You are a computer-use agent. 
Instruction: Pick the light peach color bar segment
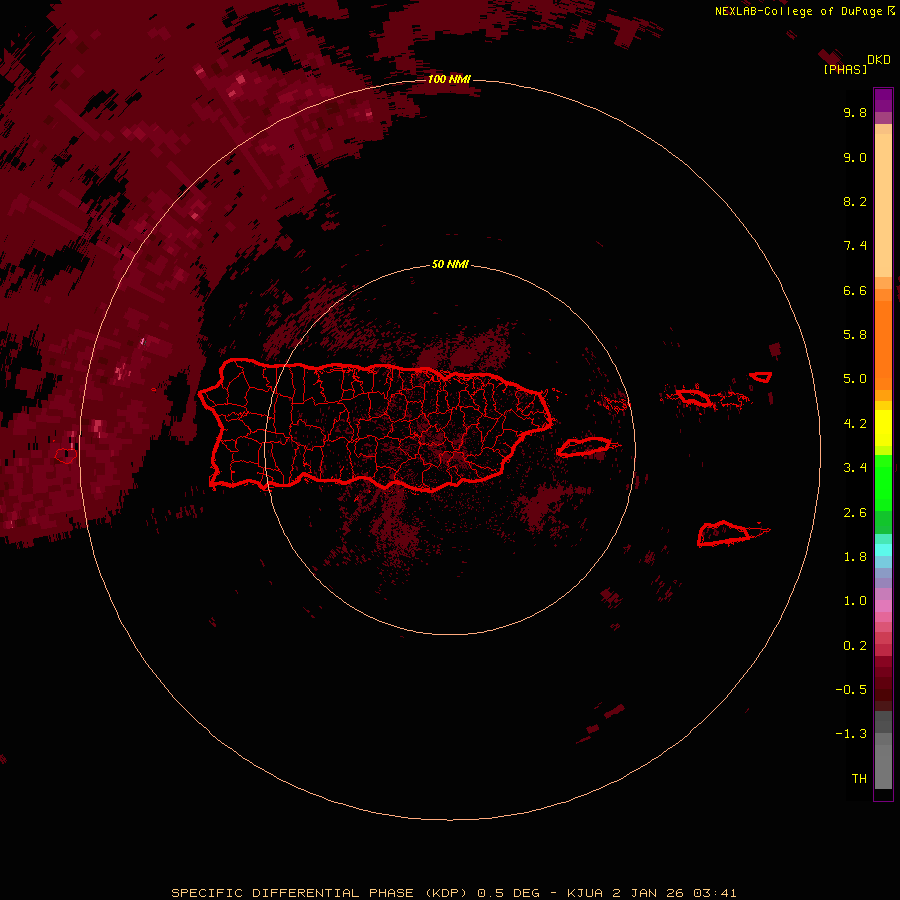(883, 205)
